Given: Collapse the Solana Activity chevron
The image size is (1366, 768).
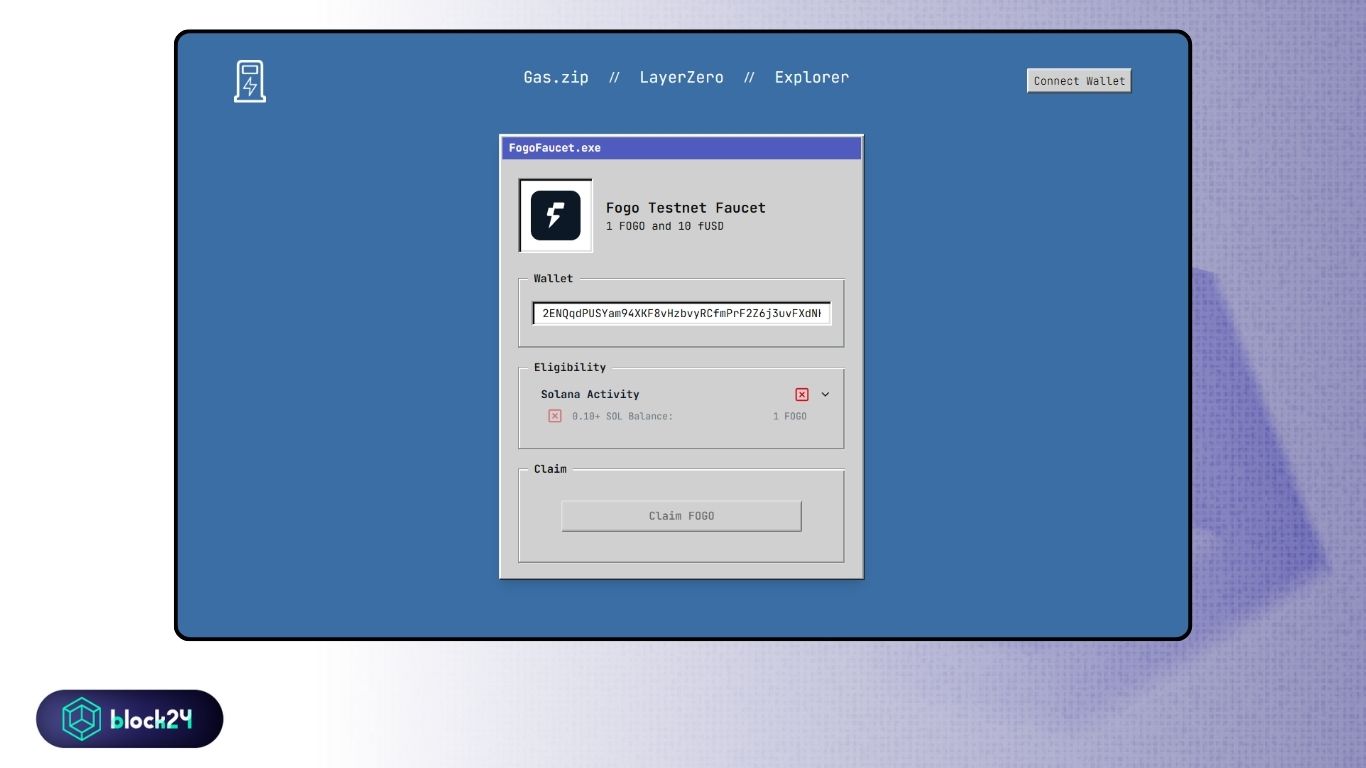Looking at the screenshot, I should 825,395.
